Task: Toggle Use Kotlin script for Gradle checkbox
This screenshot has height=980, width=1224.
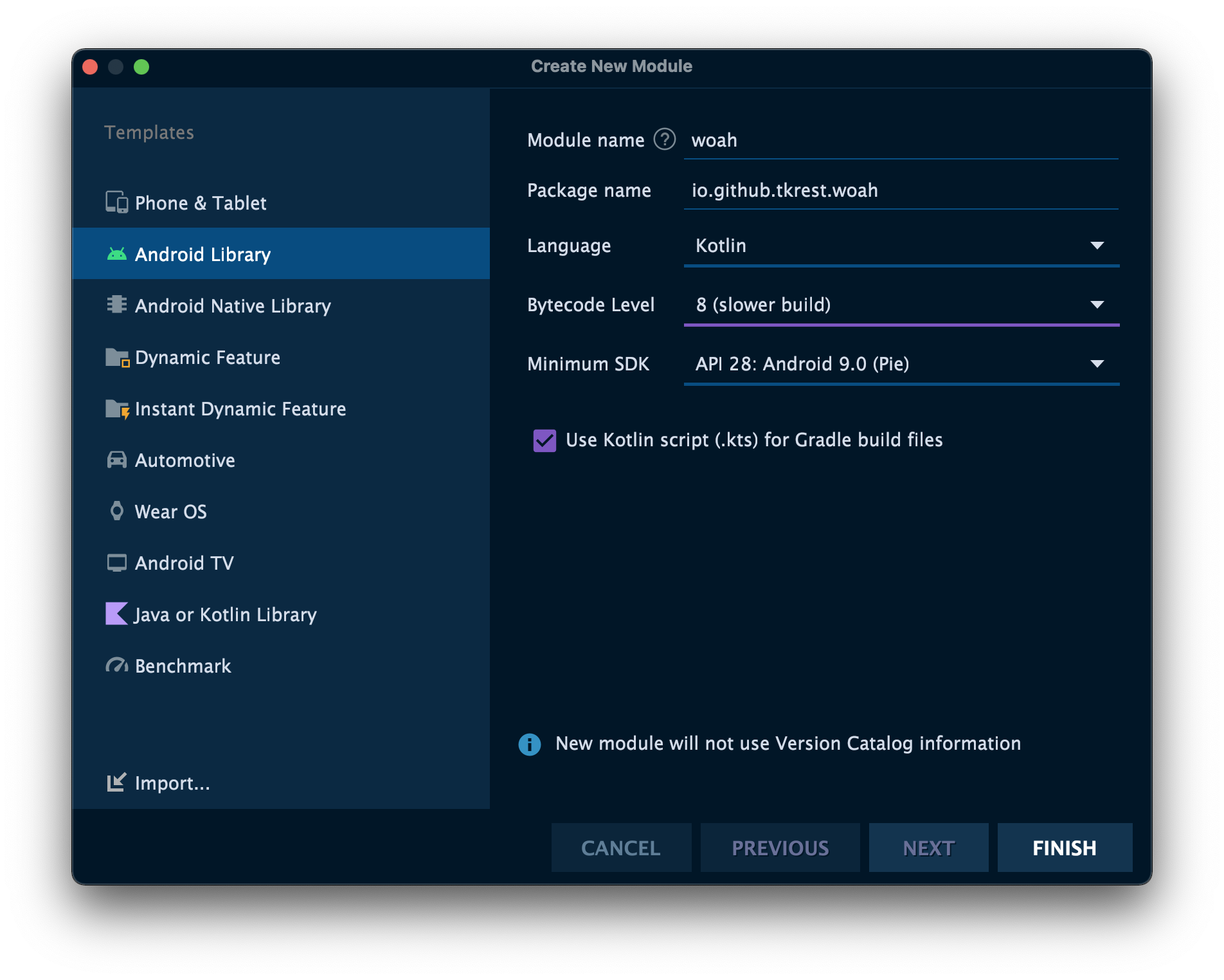Action: point(544,440)
